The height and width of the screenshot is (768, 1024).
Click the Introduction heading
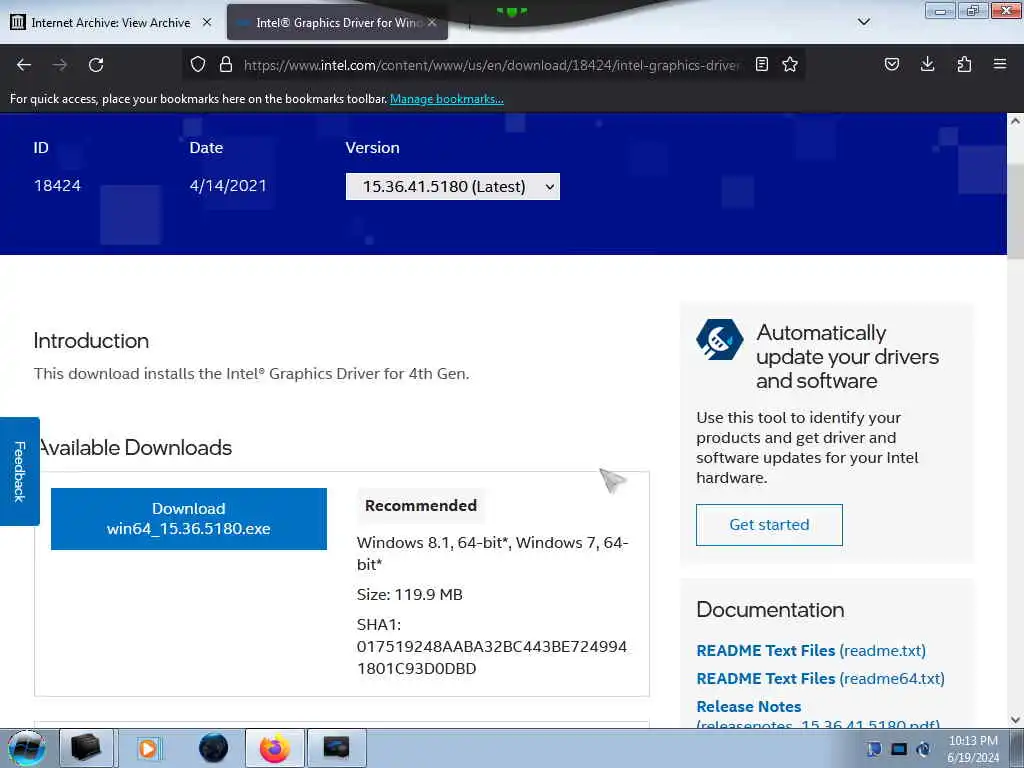[x=91, y=340]
